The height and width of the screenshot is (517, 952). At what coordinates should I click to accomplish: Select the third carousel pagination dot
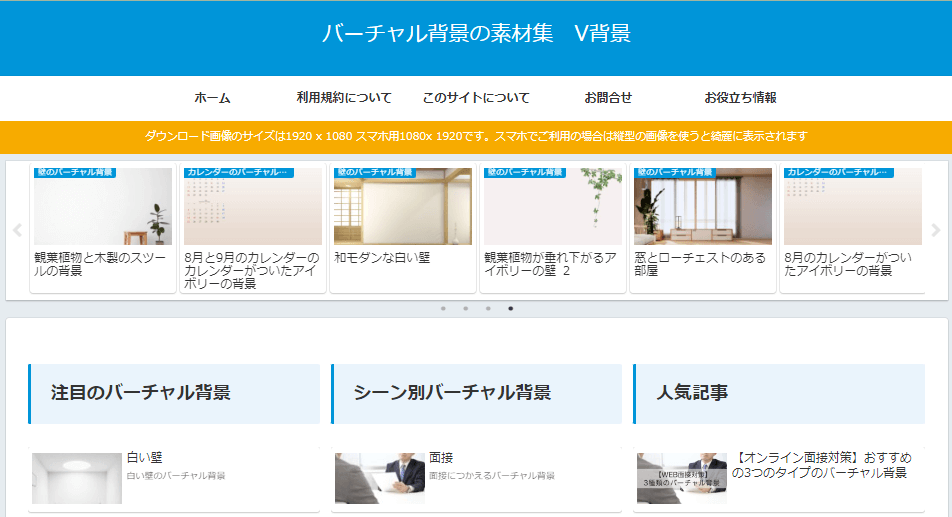pos(488,309)
